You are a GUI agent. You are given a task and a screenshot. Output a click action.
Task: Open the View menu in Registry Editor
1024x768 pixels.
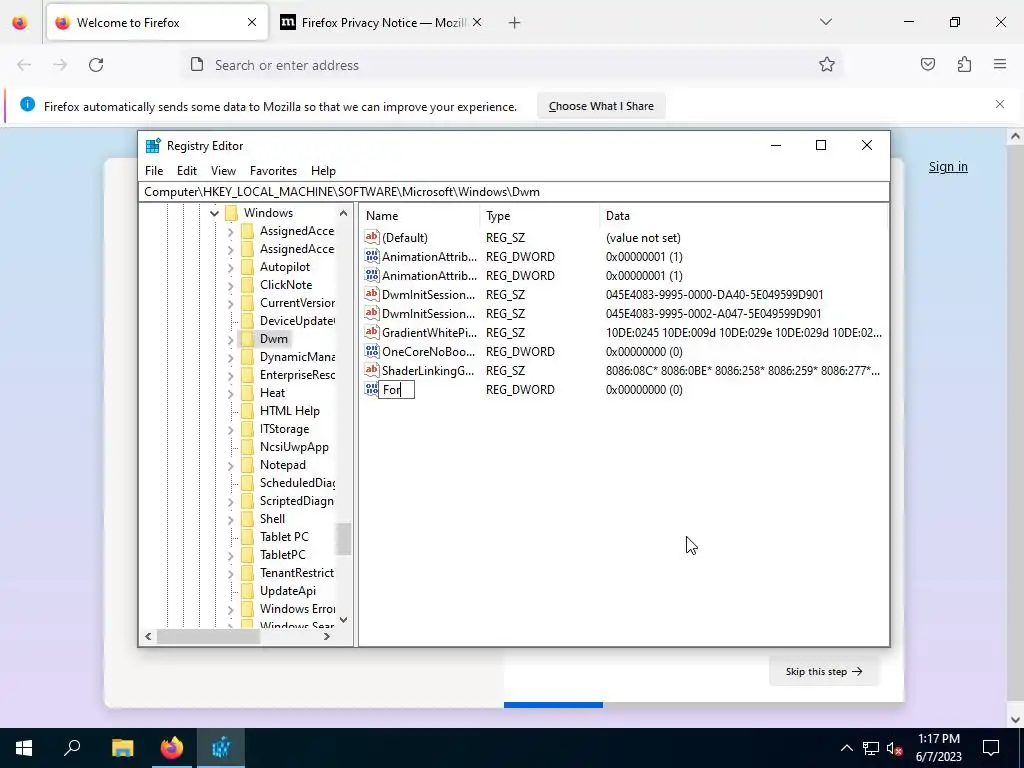pyautogui.click(x=223, y=170)
